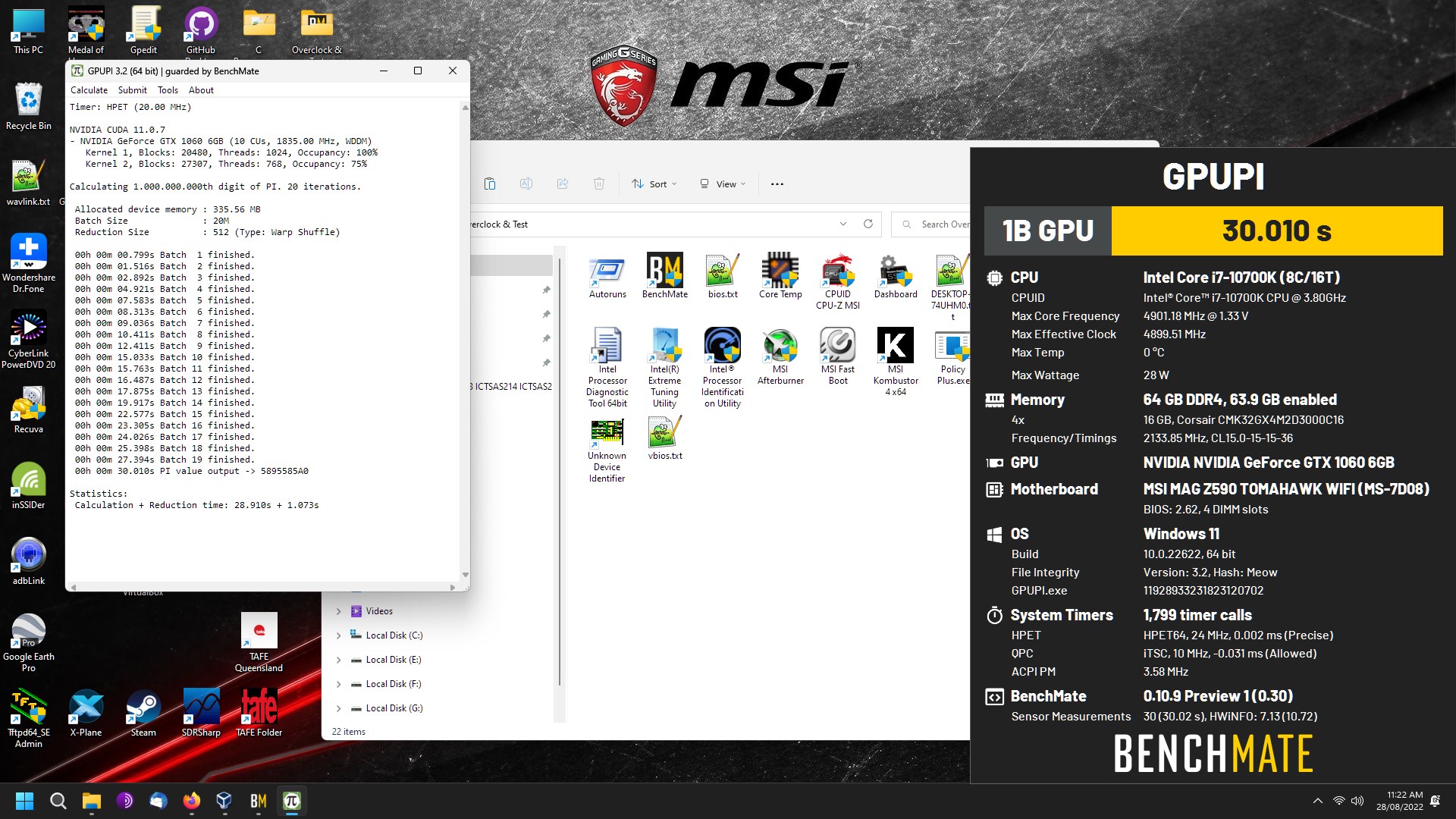Expand the Videos tree item
This screenshot has width=1456, height=819.
[x=338, y=611]
